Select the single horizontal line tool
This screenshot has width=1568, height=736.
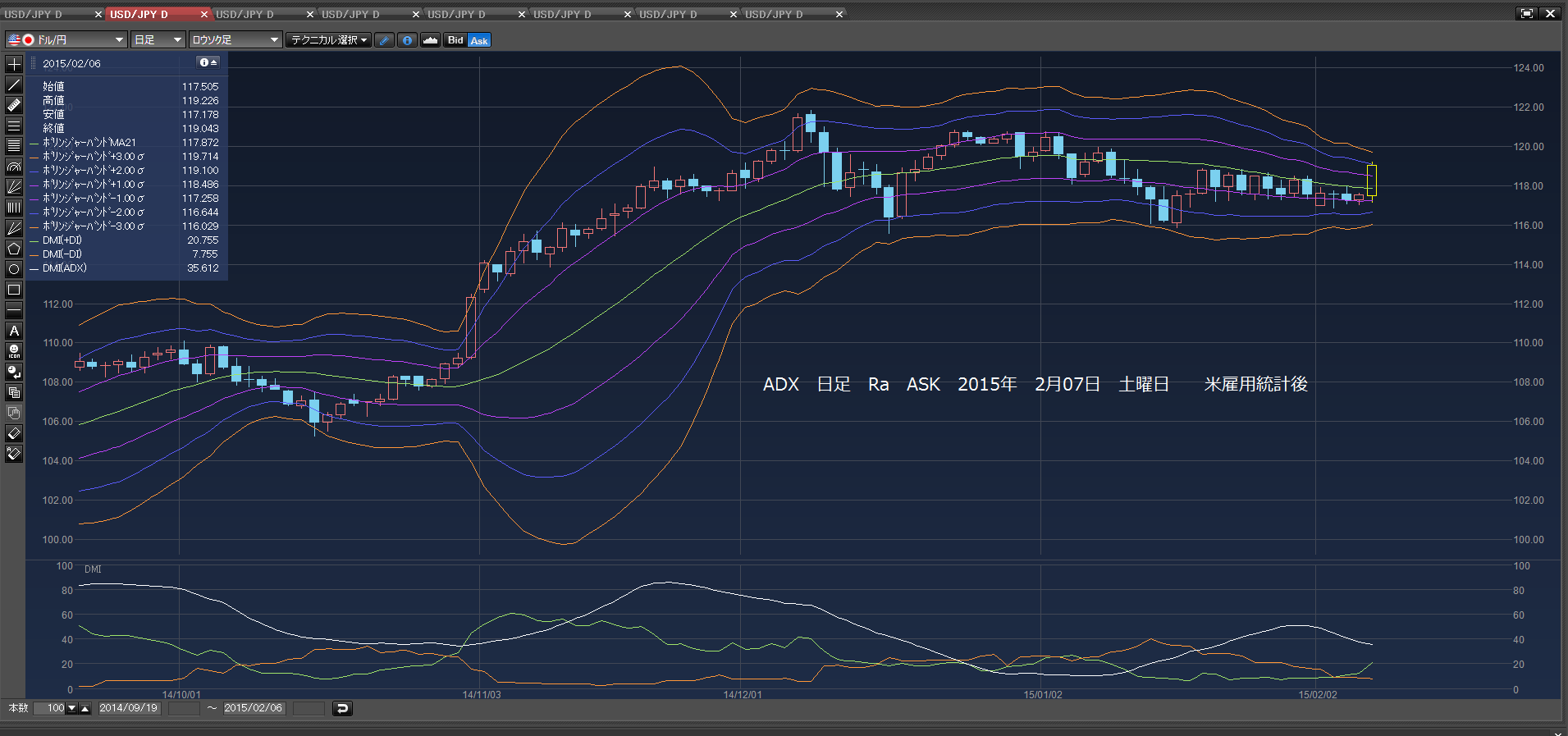point(14,310)
